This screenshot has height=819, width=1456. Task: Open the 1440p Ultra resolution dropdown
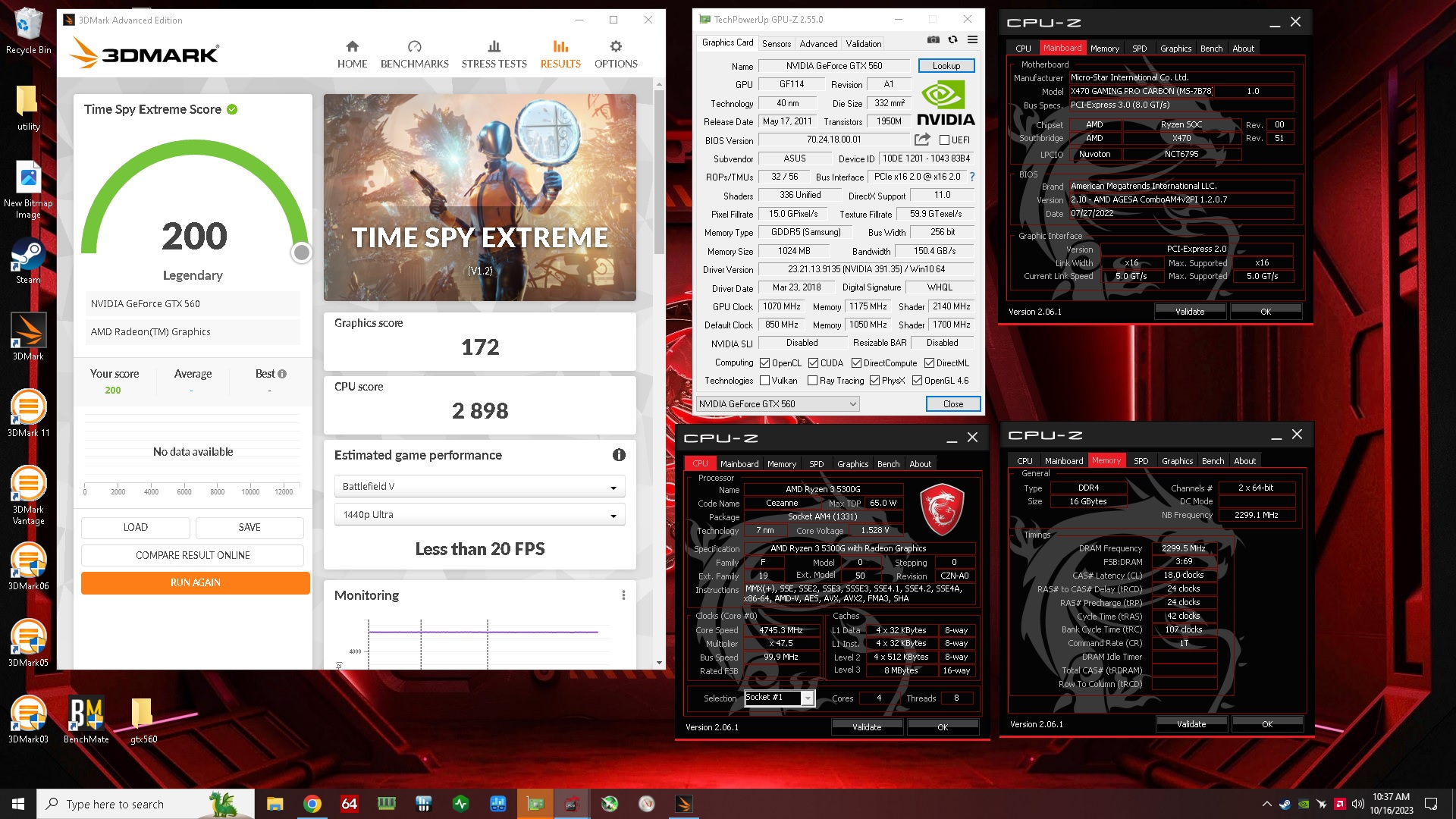[x=479, y=514]
